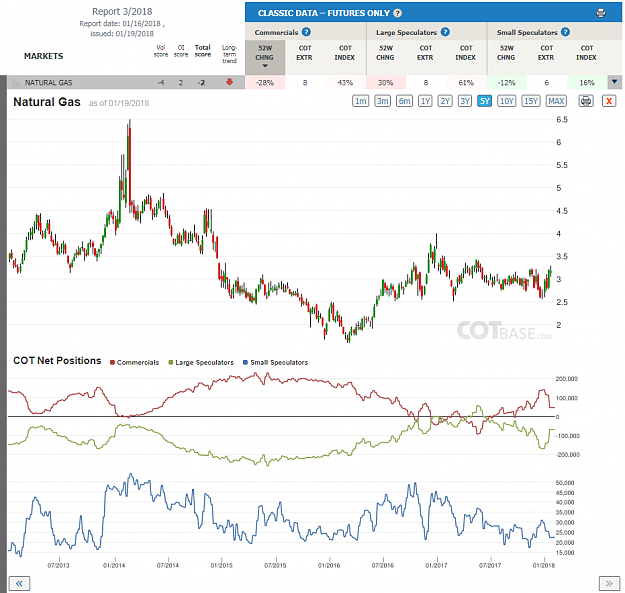Switch chart to 10Y range
Viewport: 625px width, 593px height.
[507, 101]
